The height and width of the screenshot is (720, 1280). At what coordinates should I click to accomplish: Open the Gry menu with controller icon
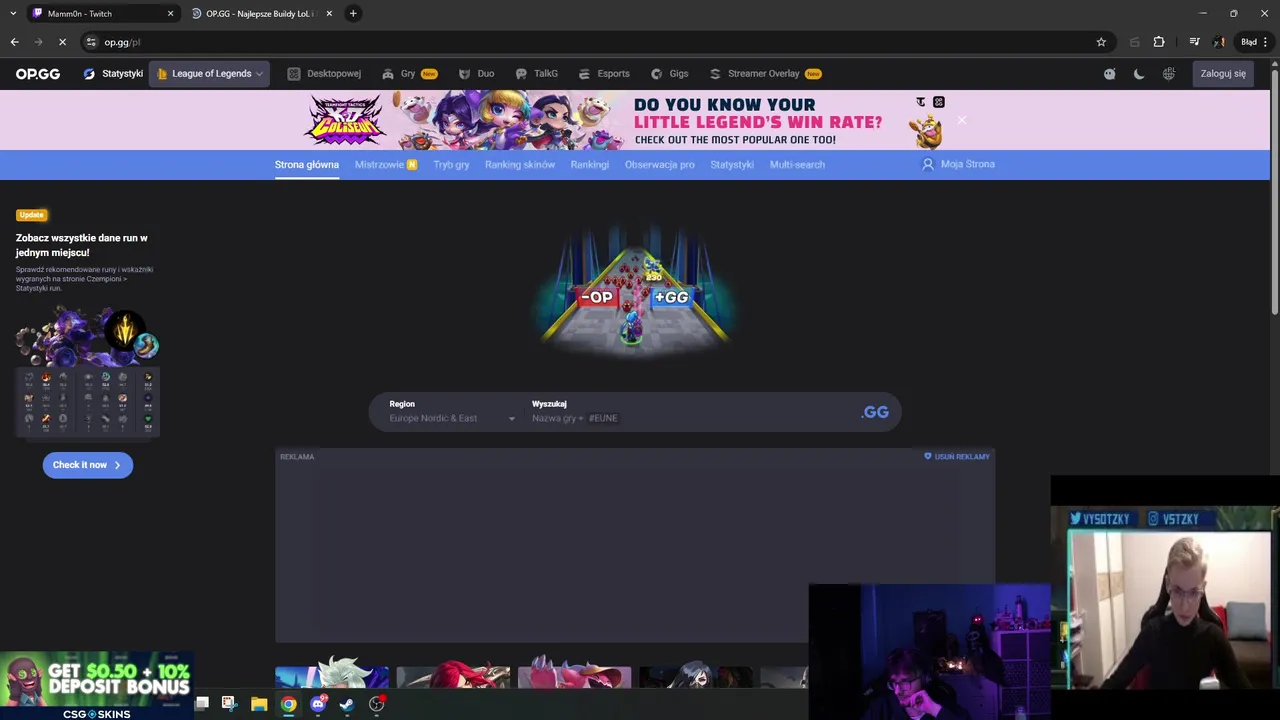tap(409, 74)
